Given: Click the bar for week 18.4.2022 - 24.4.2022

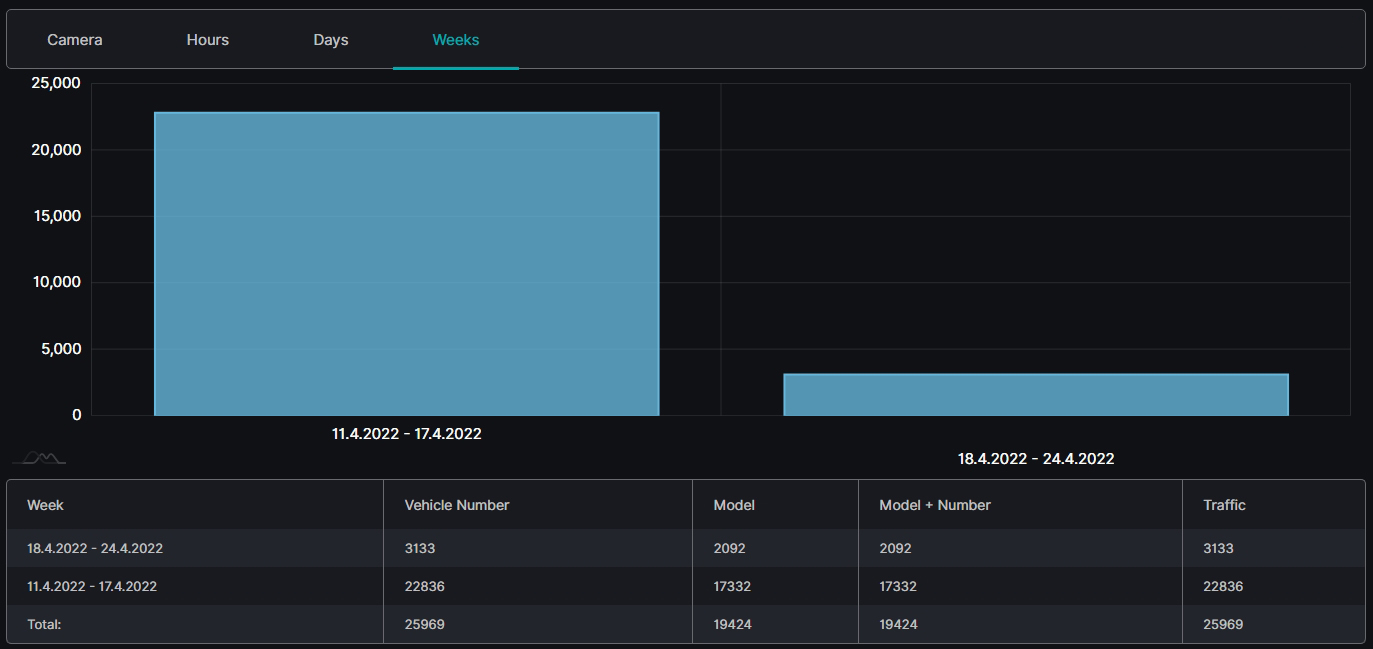Looking at the screenshot, I should click(x=1036, y=394).
